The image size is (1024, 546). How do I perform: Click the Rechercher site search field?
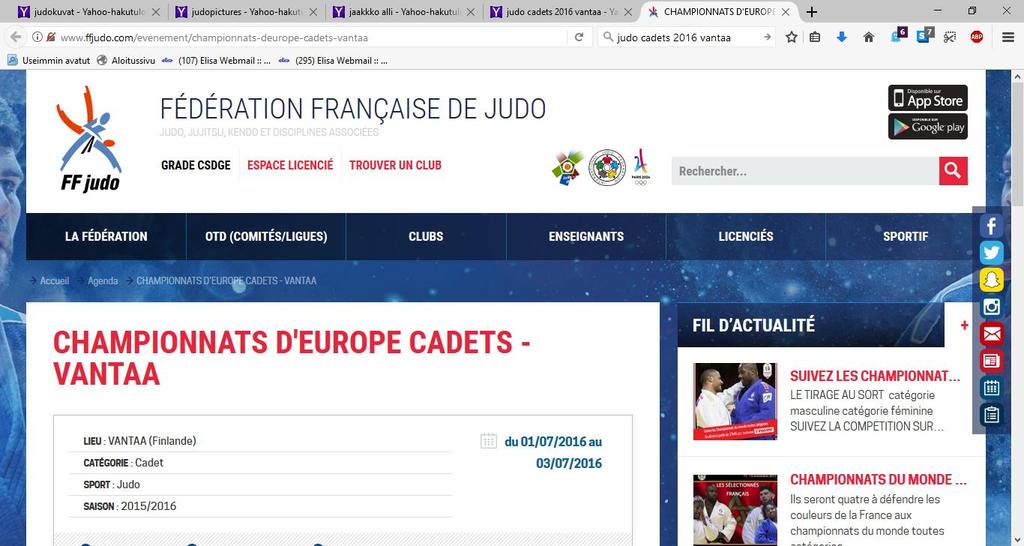pyautogui.click(x=805, y=171)
